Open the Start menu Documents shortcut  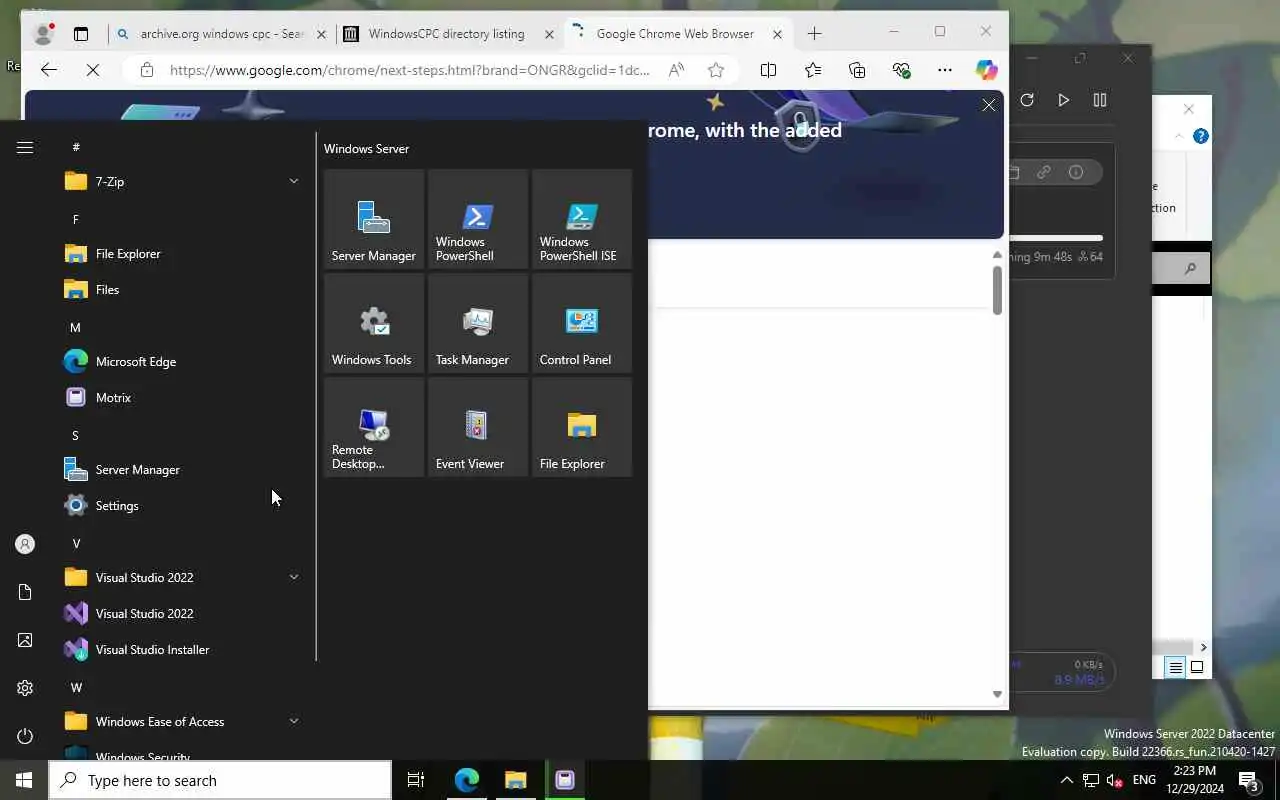tap(25, 592)
